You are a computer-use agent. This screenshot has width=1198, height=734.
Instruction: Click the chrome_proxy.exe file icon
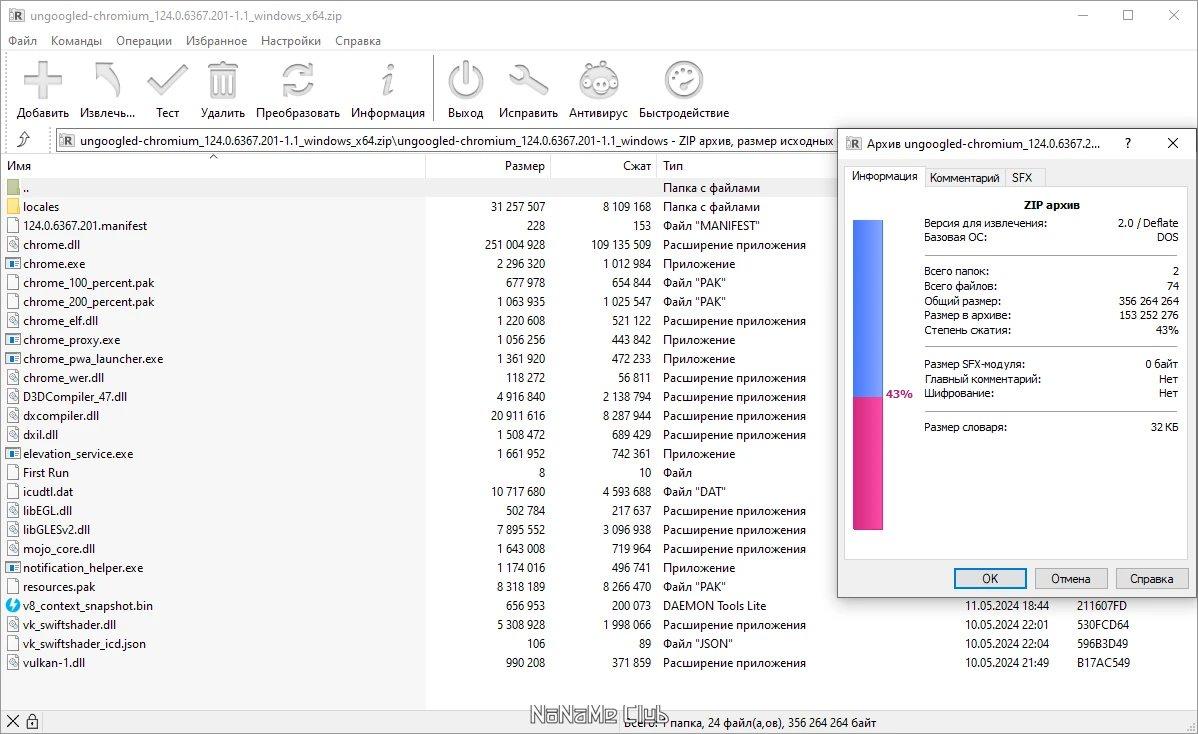point(12,339)
